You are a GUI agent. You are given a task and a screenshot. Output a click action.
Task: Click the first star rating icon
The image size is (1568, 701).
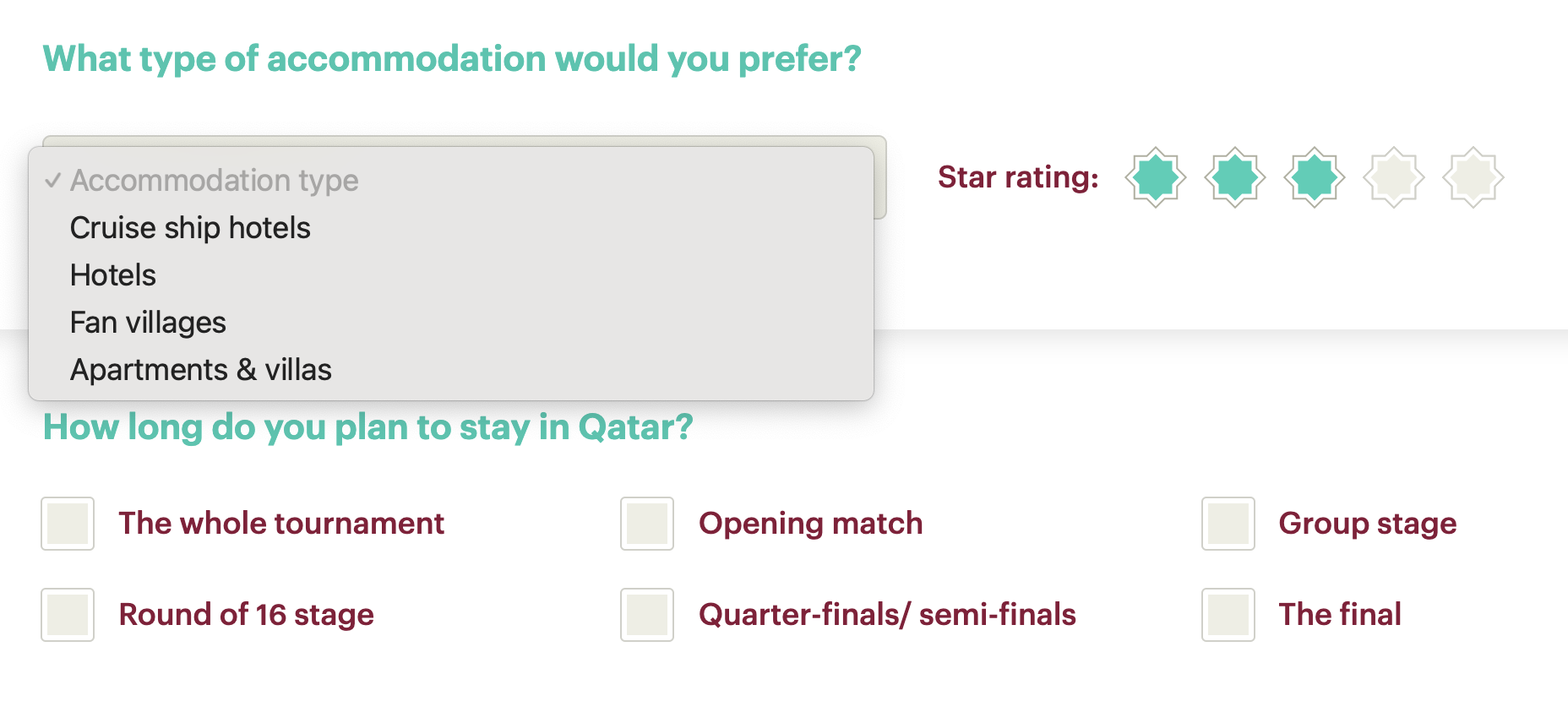(x=1155, y=177)
